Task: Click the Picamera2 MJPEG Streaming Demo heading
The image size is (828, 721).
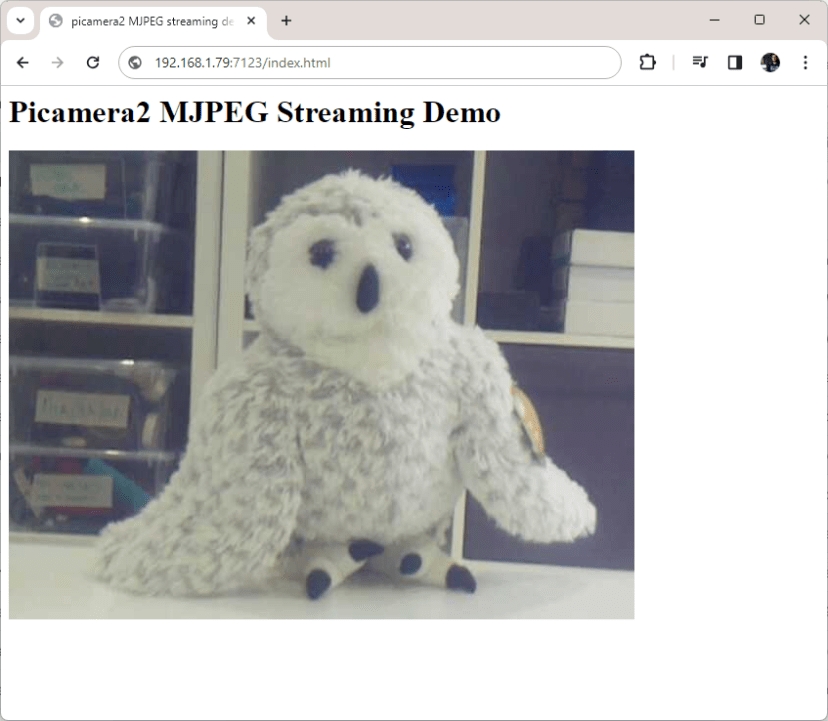Action: click(x=253, y=112)
